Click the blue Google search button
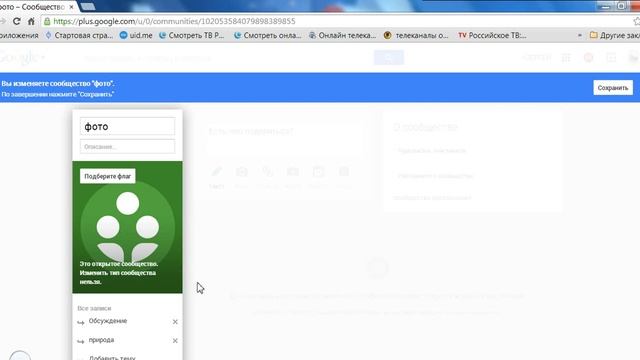This screenshot has height=360, width=640. (389, 58)
